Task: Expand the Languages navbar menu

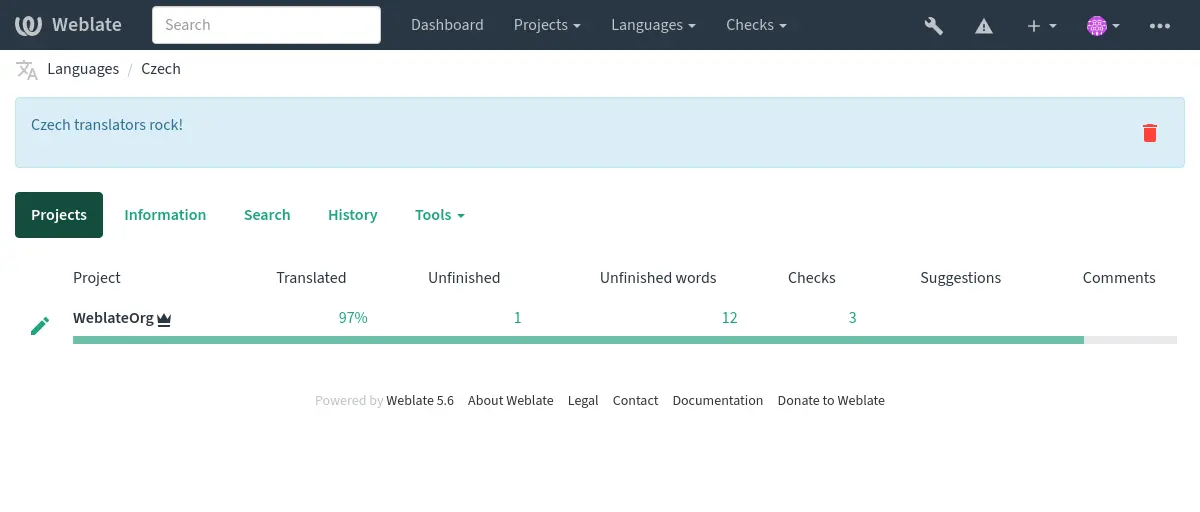Action: tap(654, 25)
